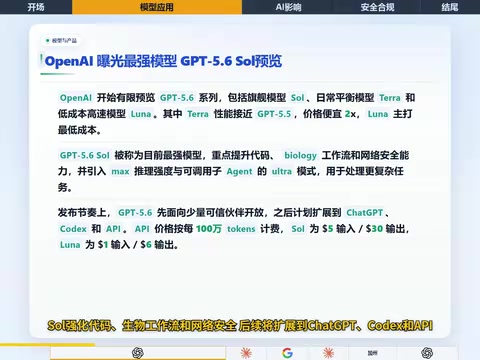Click the $1 输入 price text

pos(114,245)
